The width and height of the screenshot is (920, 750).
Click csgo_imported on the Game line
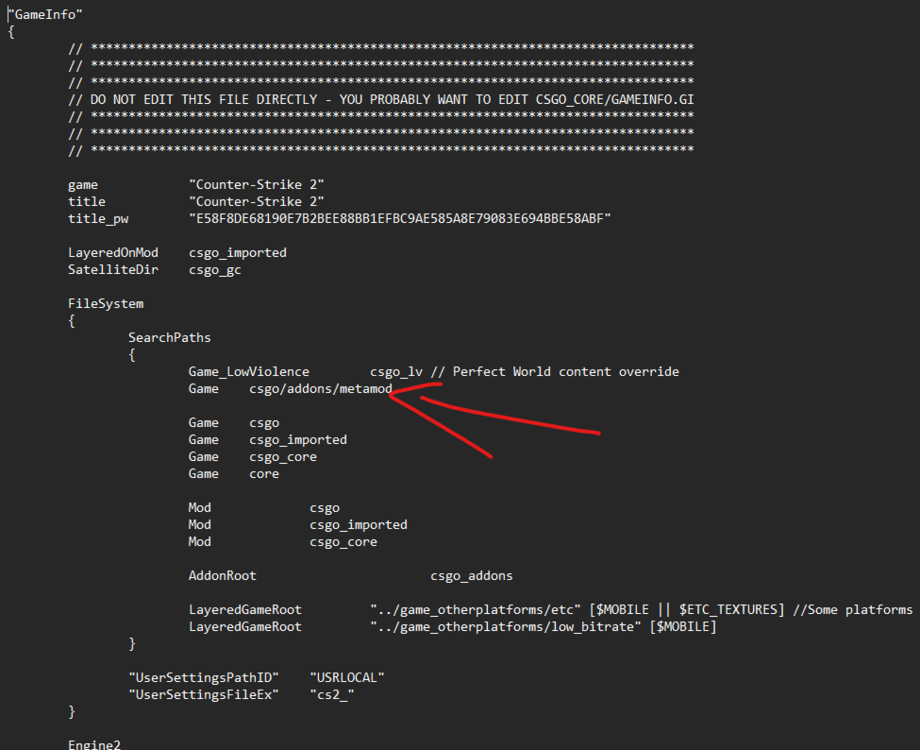pyautogui.click(x=298, y=440)
